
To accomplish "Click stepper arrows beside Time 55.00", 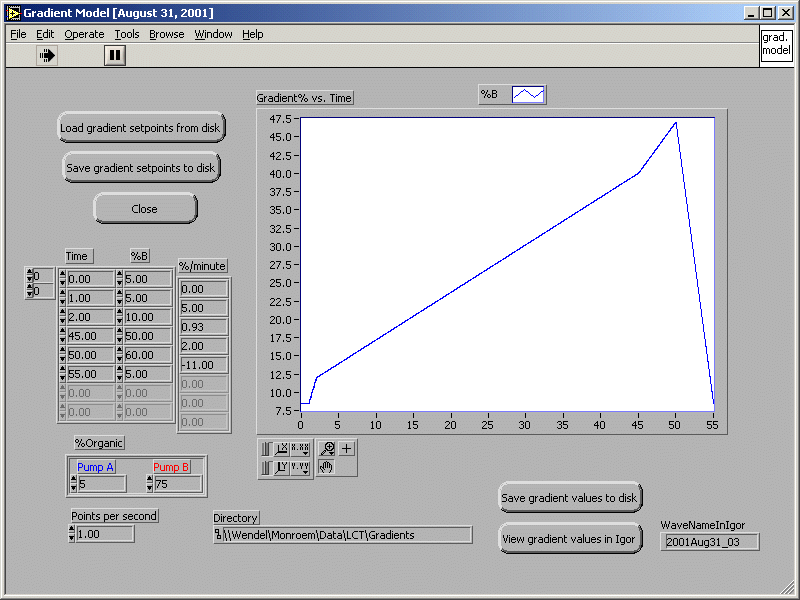I will (x=63, y=373).
